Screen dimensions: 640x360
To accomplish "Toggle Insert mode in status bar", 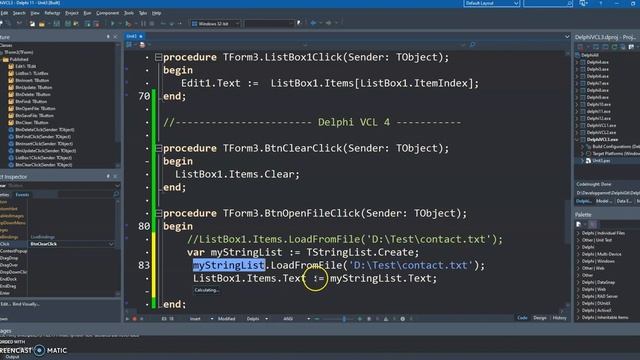I will [x=195, y=319].
